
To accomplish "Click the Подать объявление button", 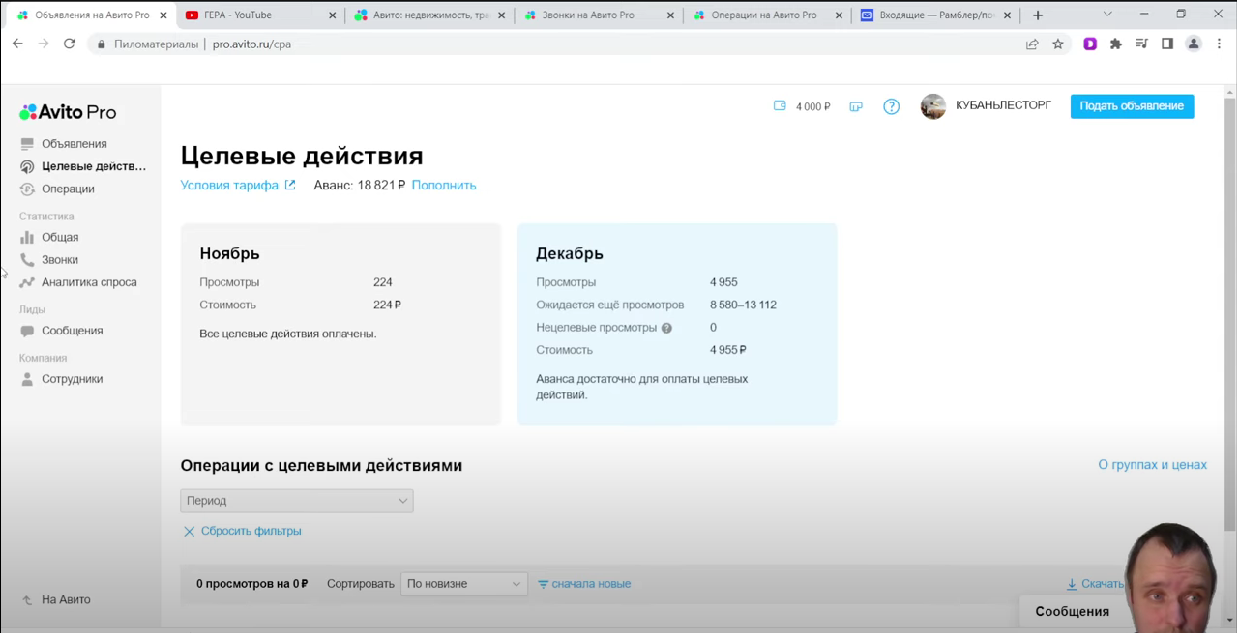I will [1131, 106].
